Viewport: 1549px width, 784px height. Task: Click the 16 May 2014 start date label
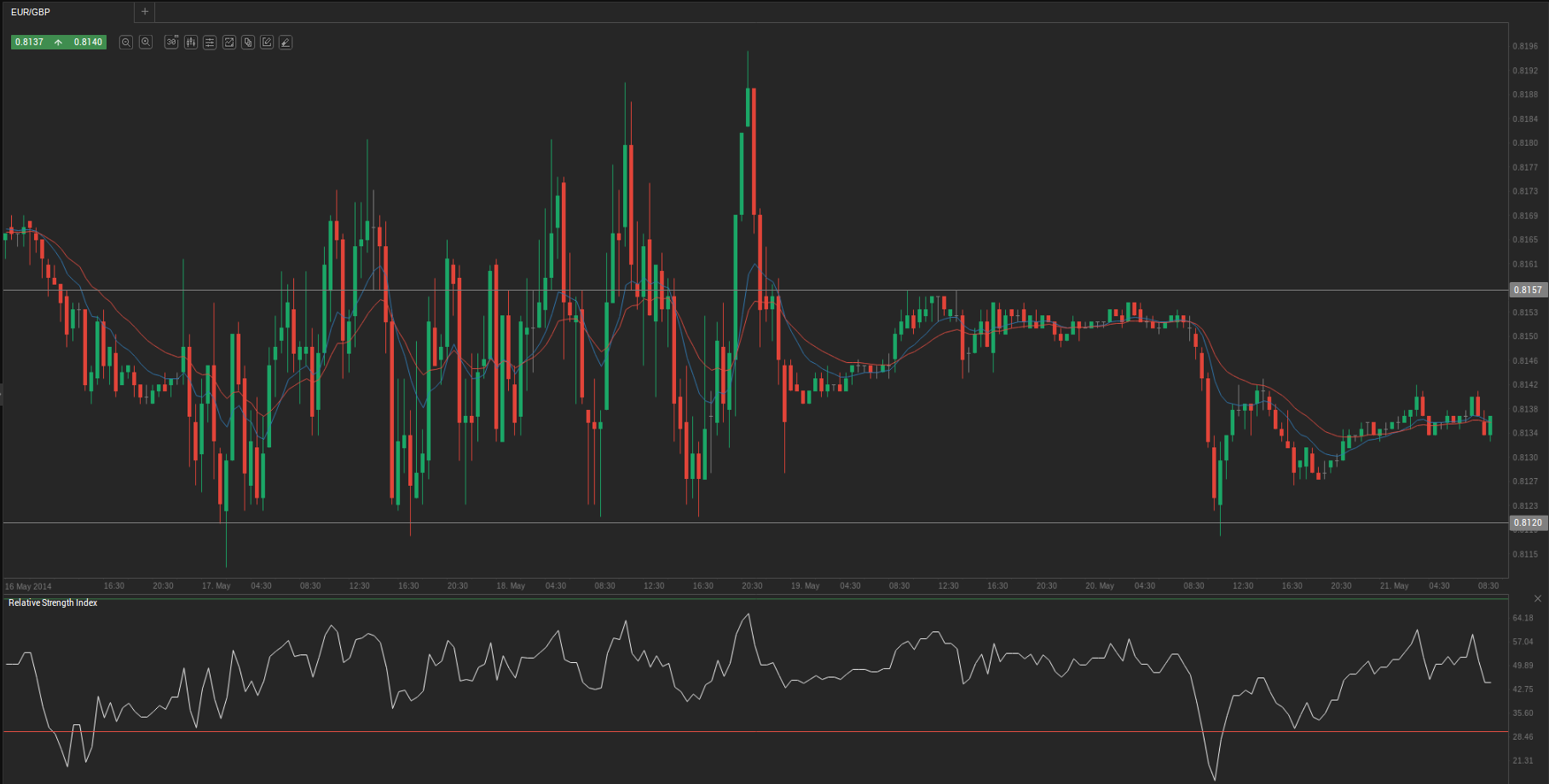pos(28,586)
